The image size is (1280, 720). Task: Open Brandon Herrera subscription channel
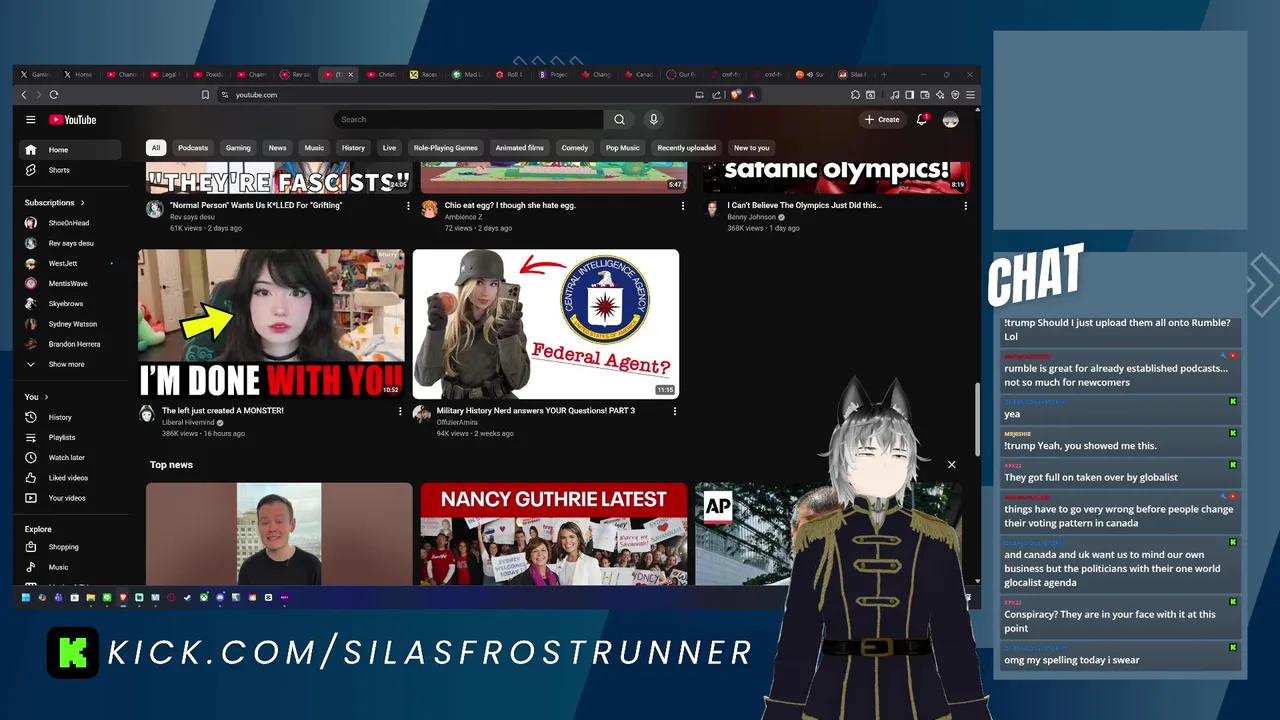click(70, 344)
